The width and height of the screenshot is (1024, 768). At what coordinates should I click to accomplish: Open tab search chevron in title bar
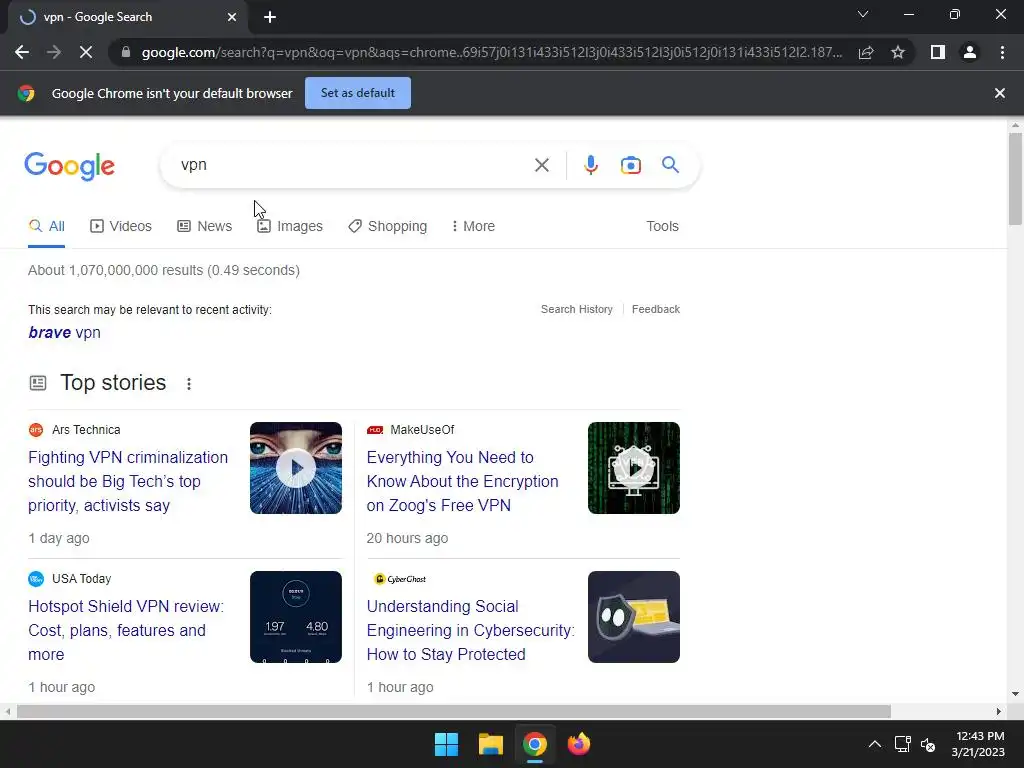(x=863, y=14)
